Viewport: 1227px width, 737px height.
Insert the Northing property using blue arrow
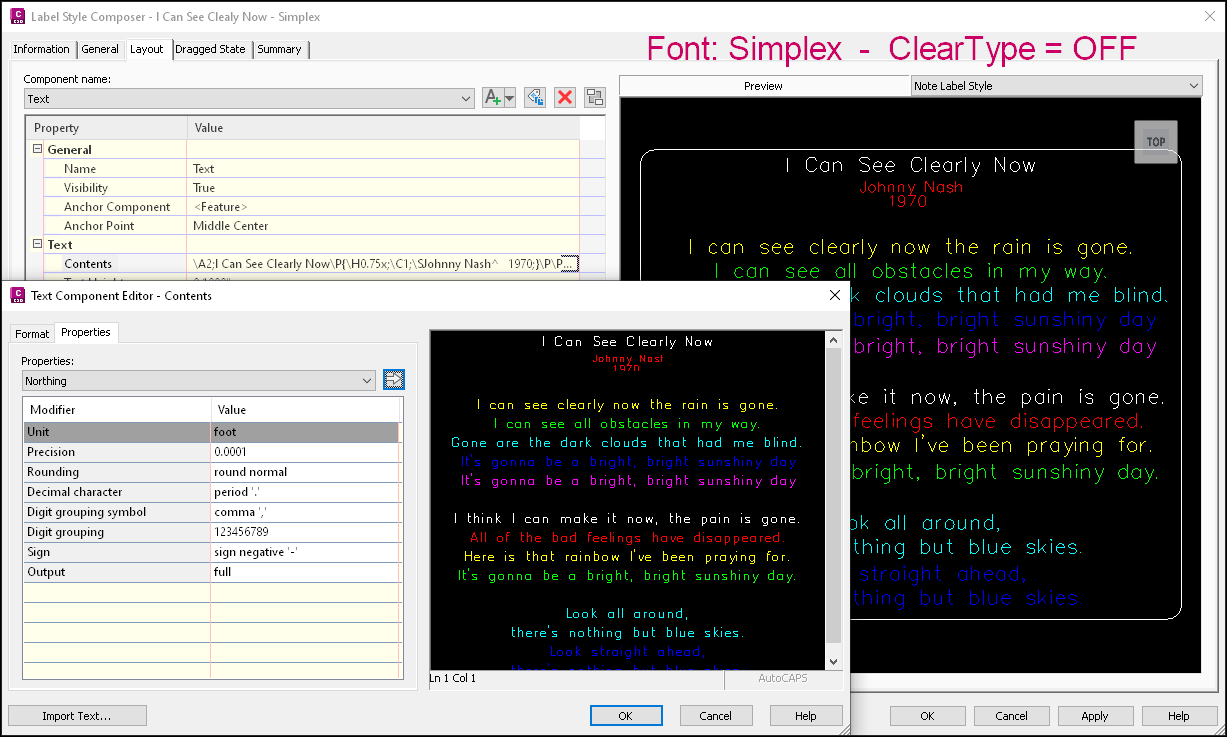394,379
